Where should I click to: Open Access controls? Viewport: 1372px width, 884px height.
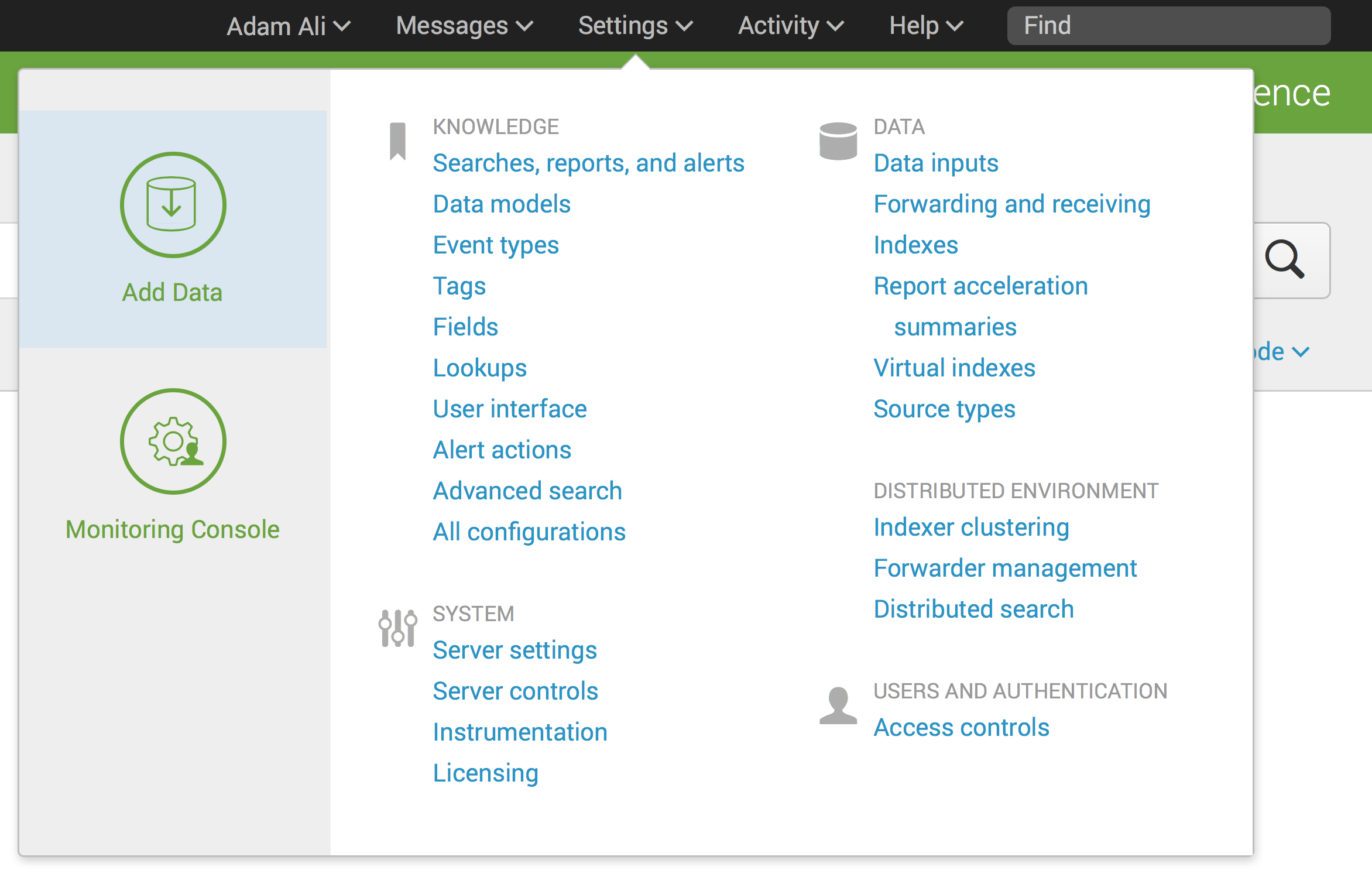[x=962, y=728]
